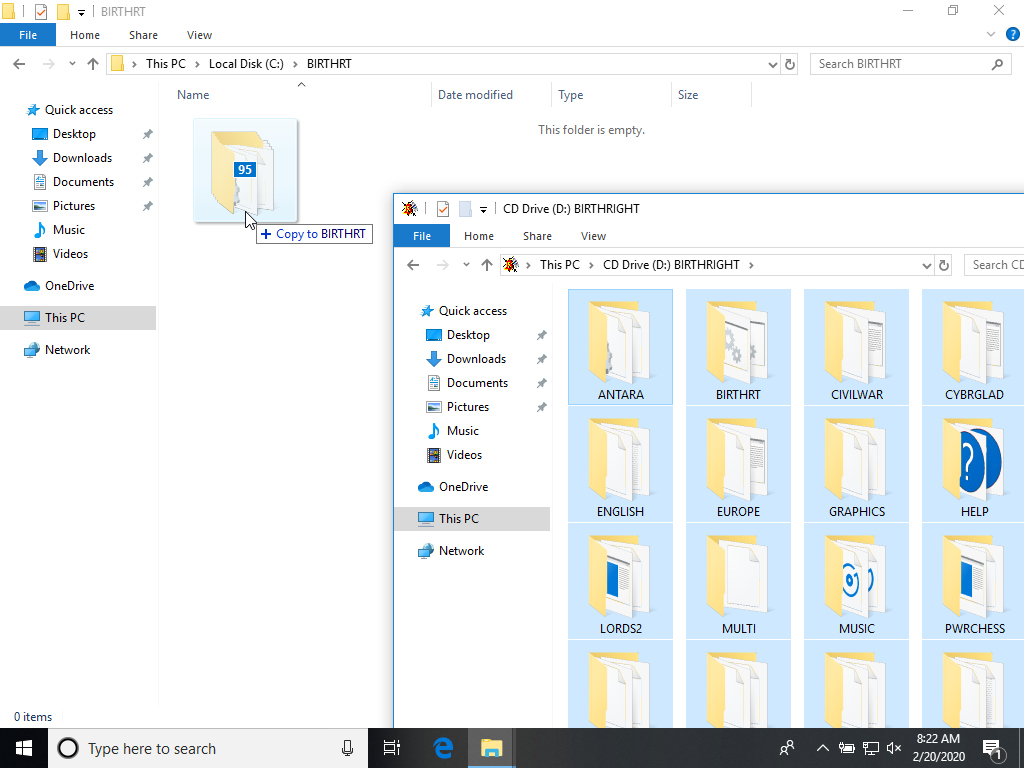Show hidden system tray icons

click(822, 748)
